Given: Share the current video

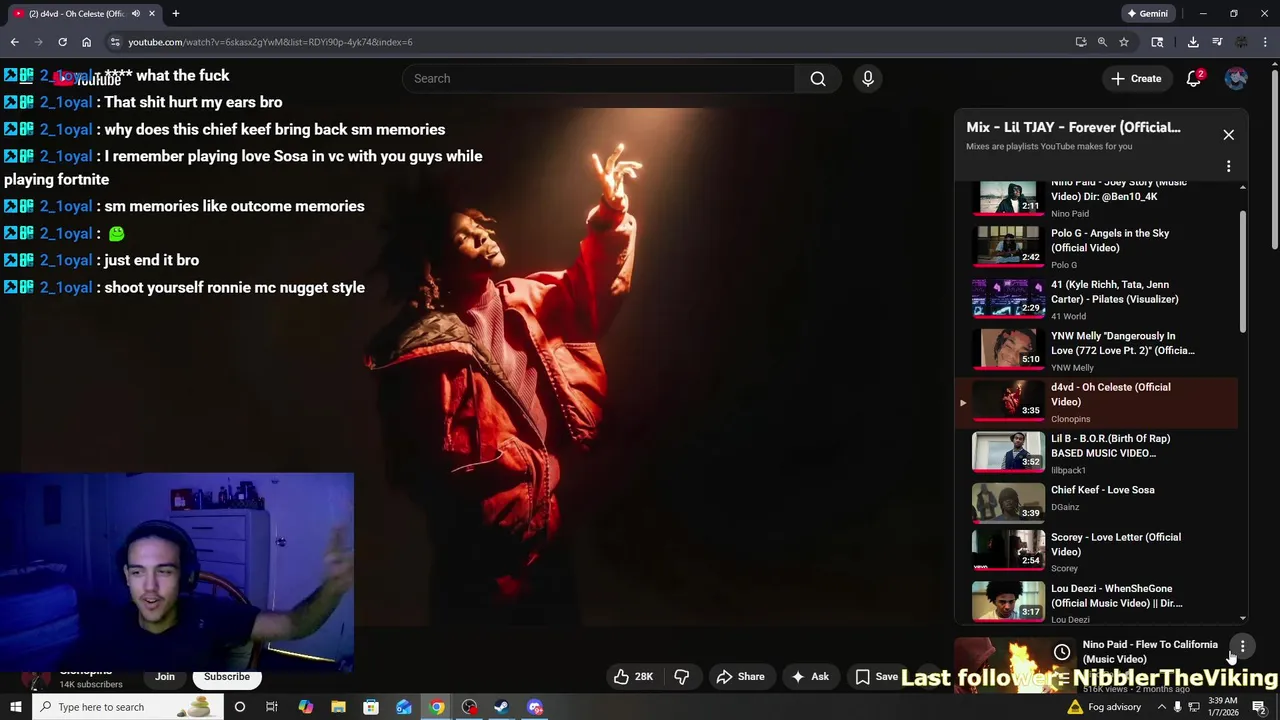Looking at the screenshot, I should (741, 677).
